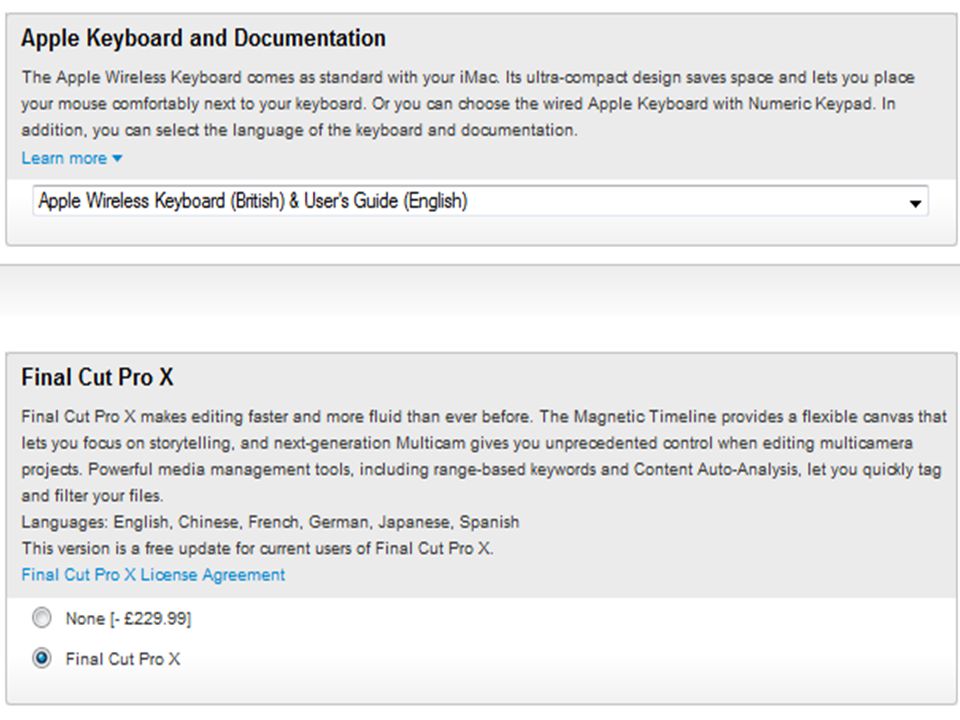Click the Languages list line of text
The width and height of the screenshot is (960, 720).
[x=270, y=522]
